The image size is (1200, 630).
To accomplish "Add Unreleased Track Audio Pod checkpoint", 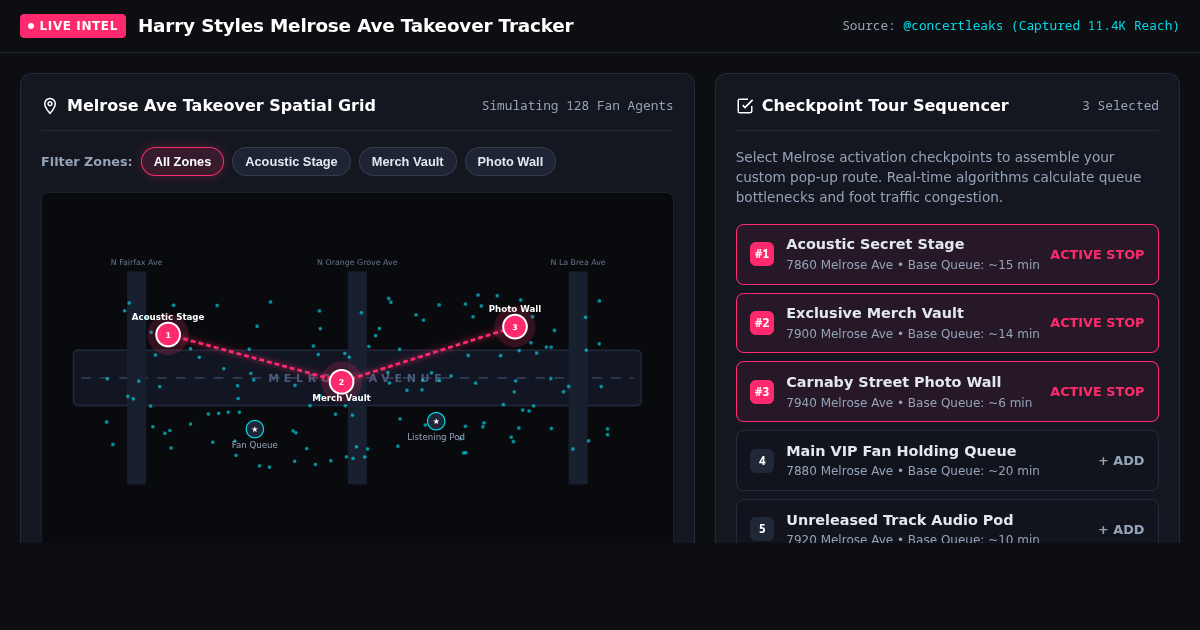I will click(1121, 530).
